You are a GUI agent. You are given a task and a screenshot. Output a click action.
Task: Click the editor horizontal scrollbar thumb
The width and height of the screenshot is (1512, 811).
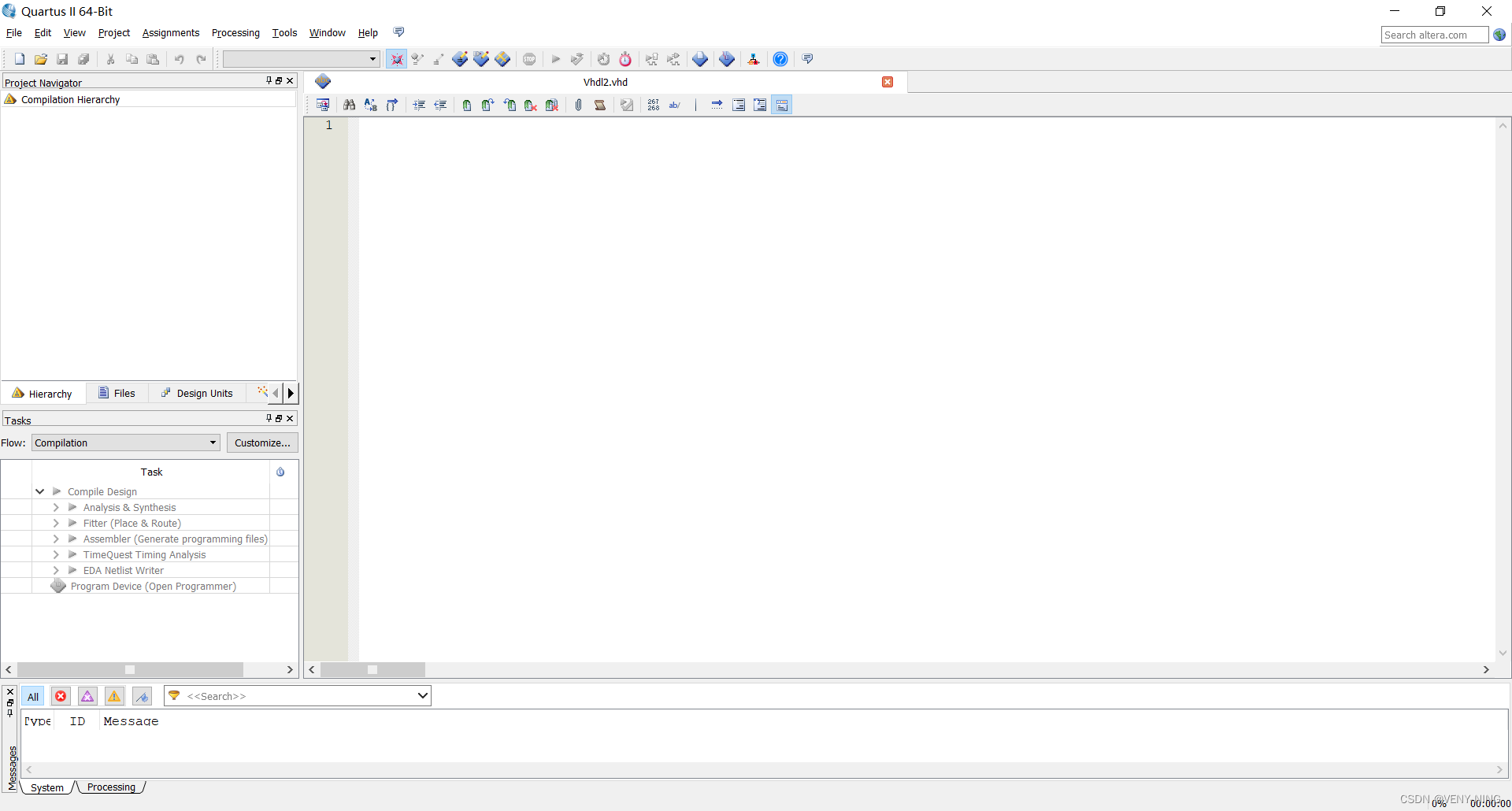click(x=372, y=669)
